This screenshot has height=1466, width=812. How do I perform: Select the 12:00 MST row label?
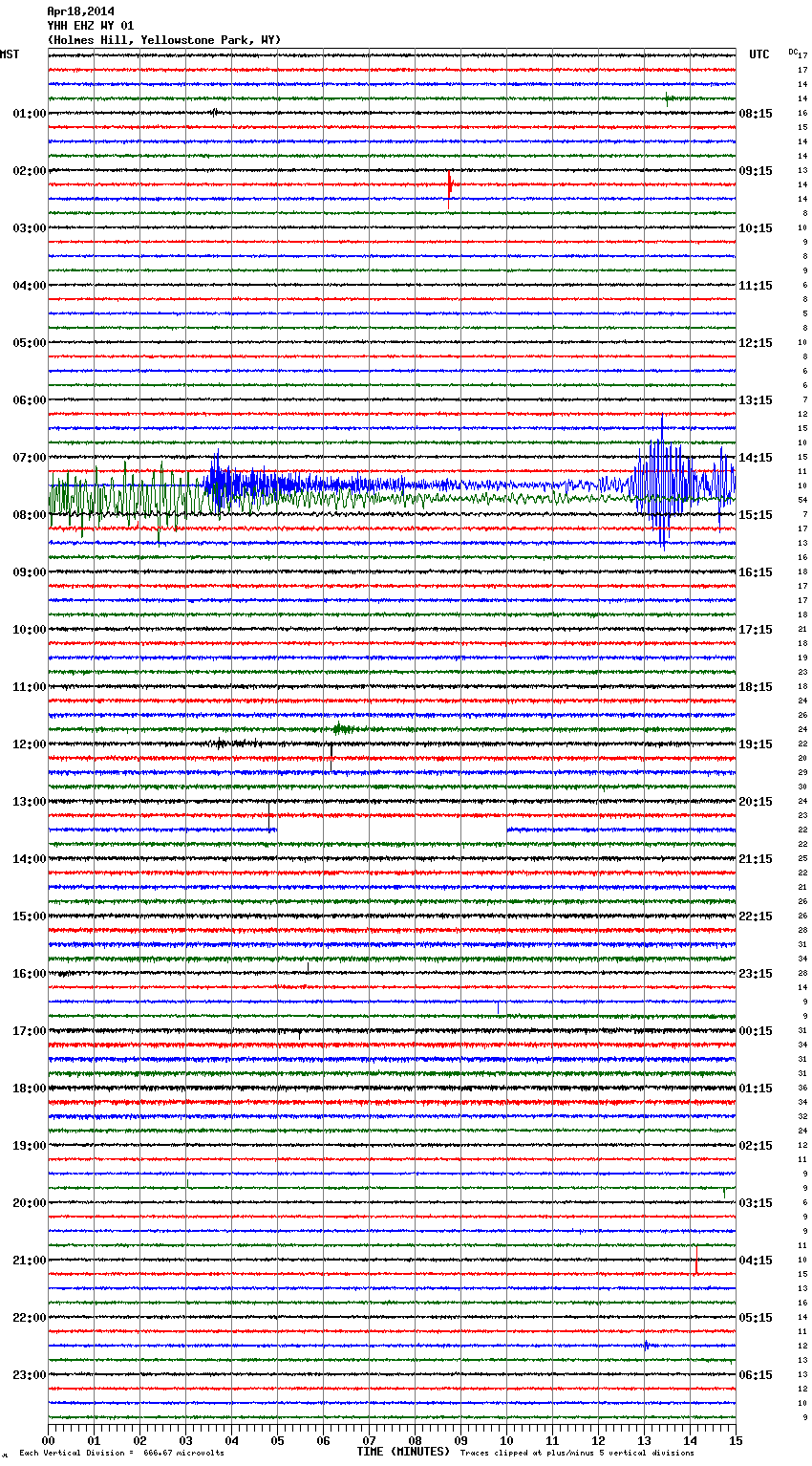point(29,744)
